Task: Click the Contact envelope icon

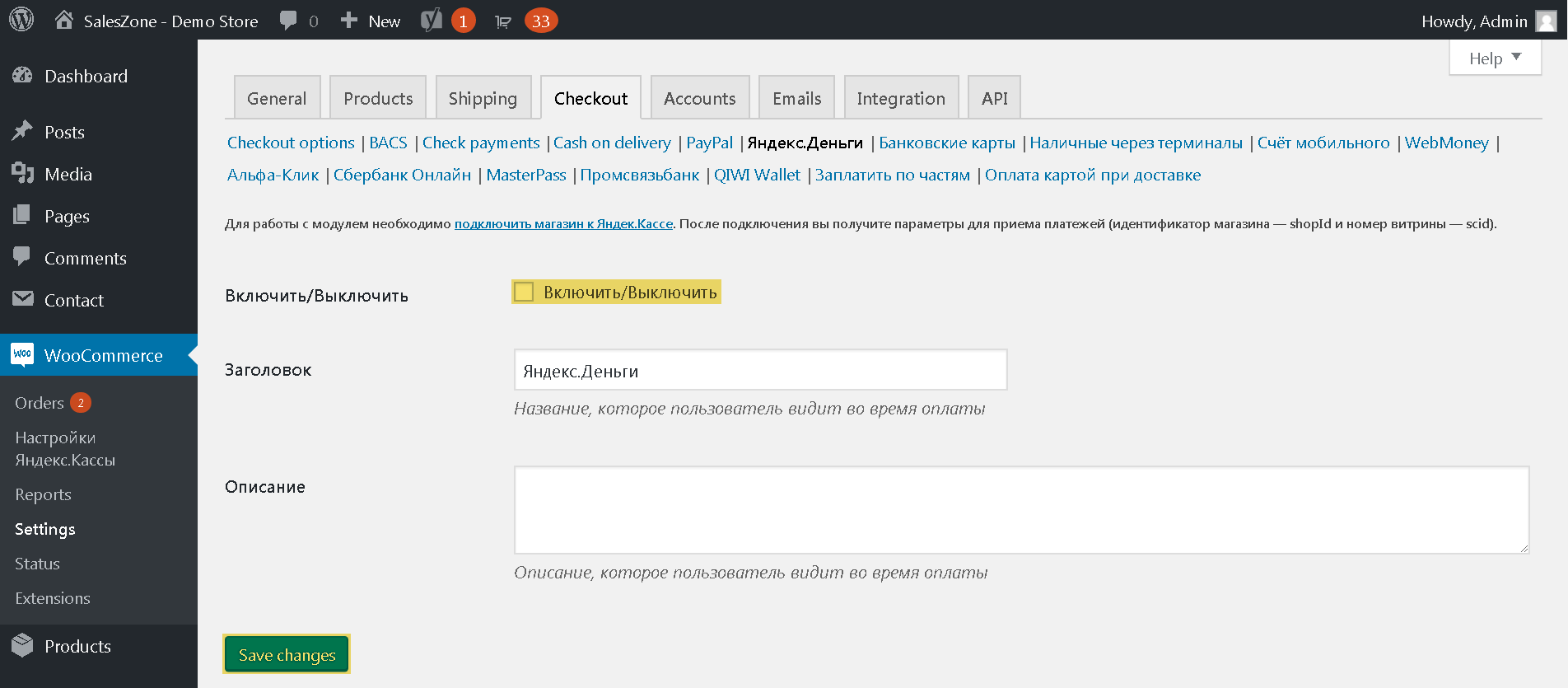Action: (x=23, y=299)
